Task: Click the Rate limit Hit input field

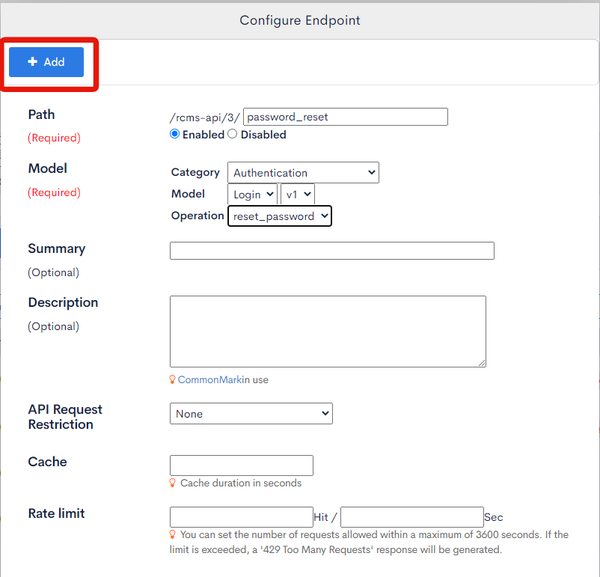Action: click(241, 517)
